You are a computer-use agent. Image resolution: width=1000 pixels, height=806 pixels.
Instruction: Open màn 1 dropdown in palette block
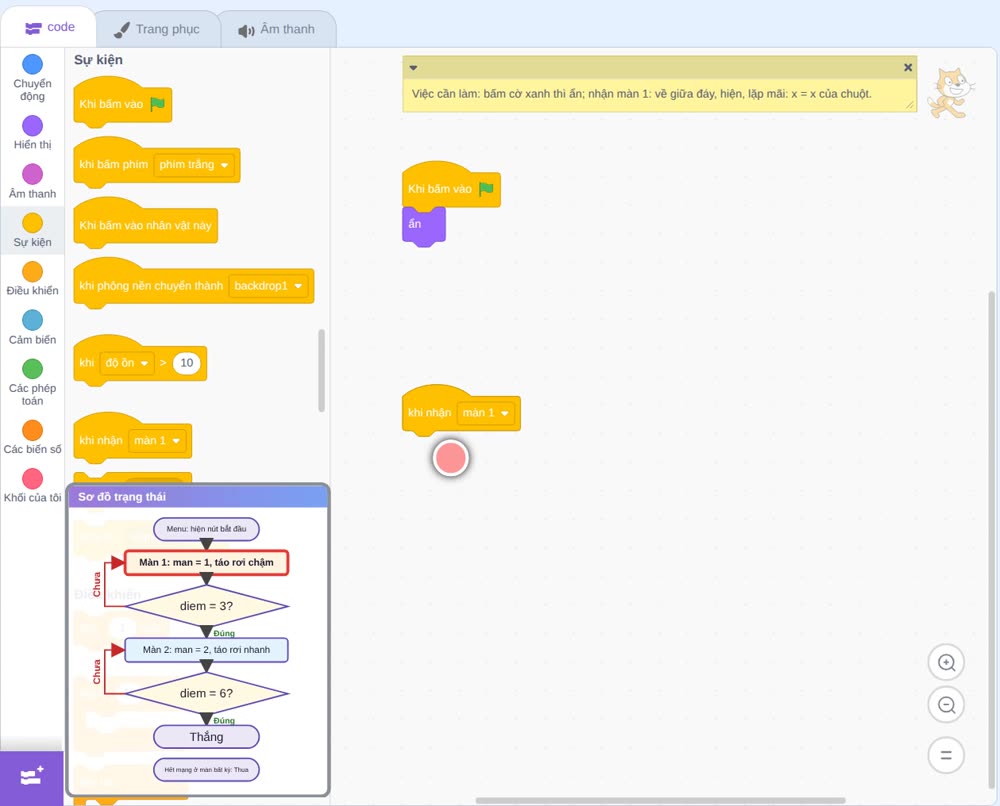click(157, 441)
